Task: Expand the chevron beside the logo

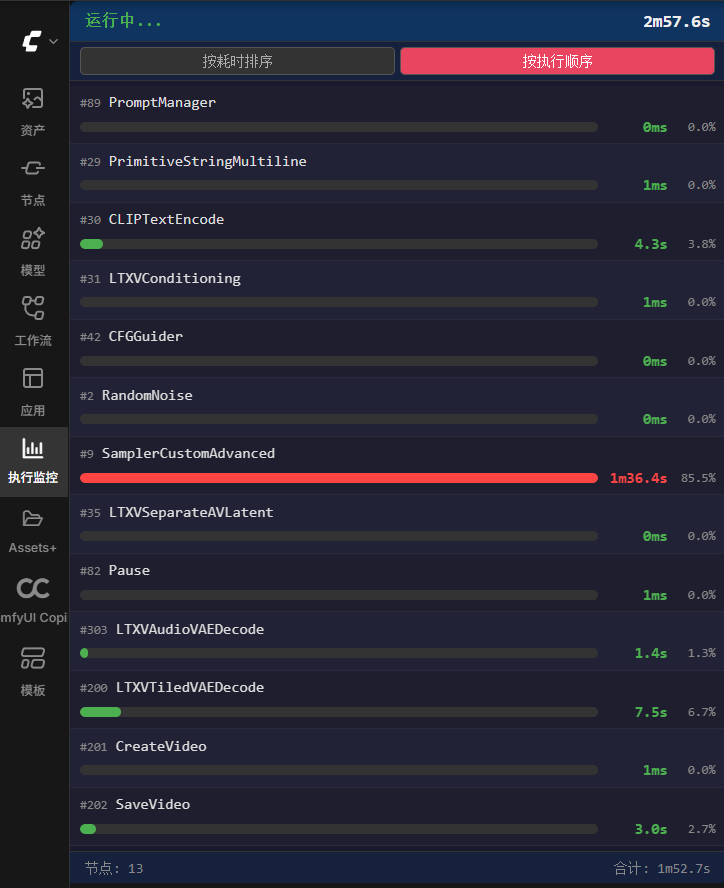Action: (54, 41)
